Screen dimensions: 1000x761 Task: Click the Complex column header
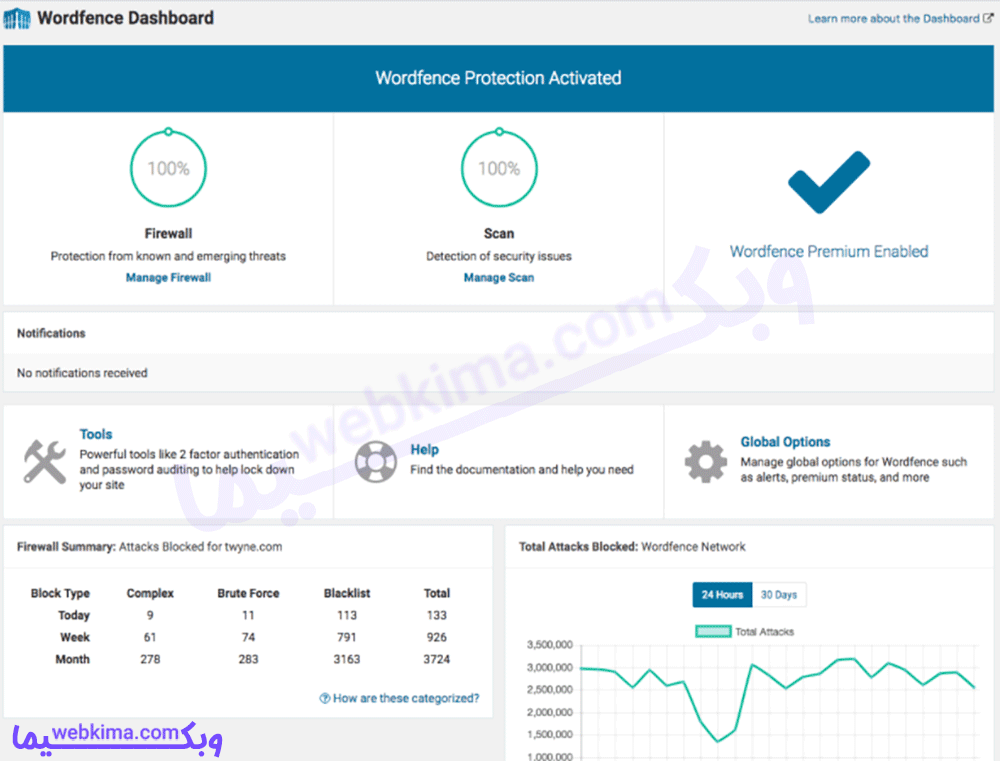coord(150,593)
